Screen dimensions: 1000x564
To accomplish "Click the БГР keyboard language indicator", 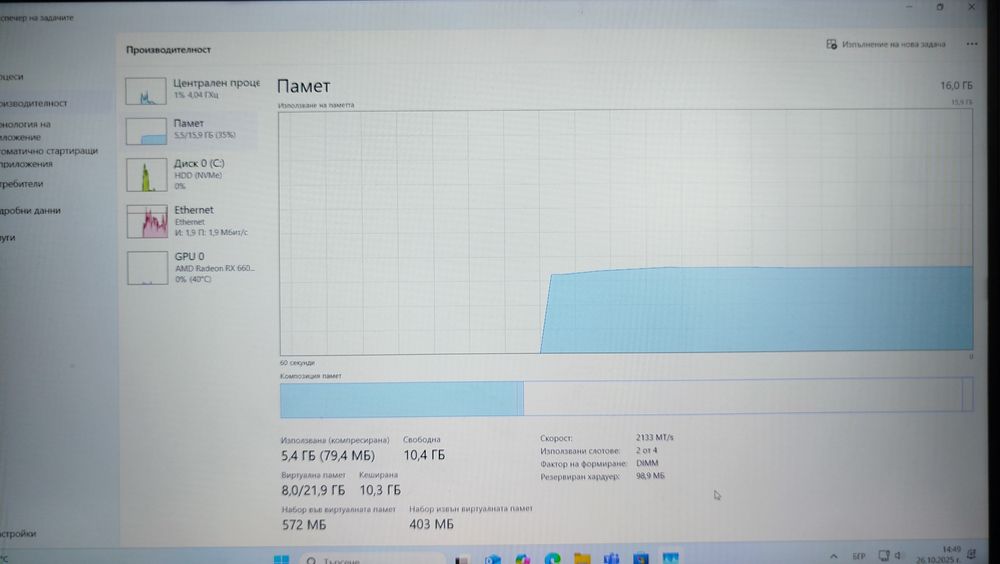I will point(859,556).
